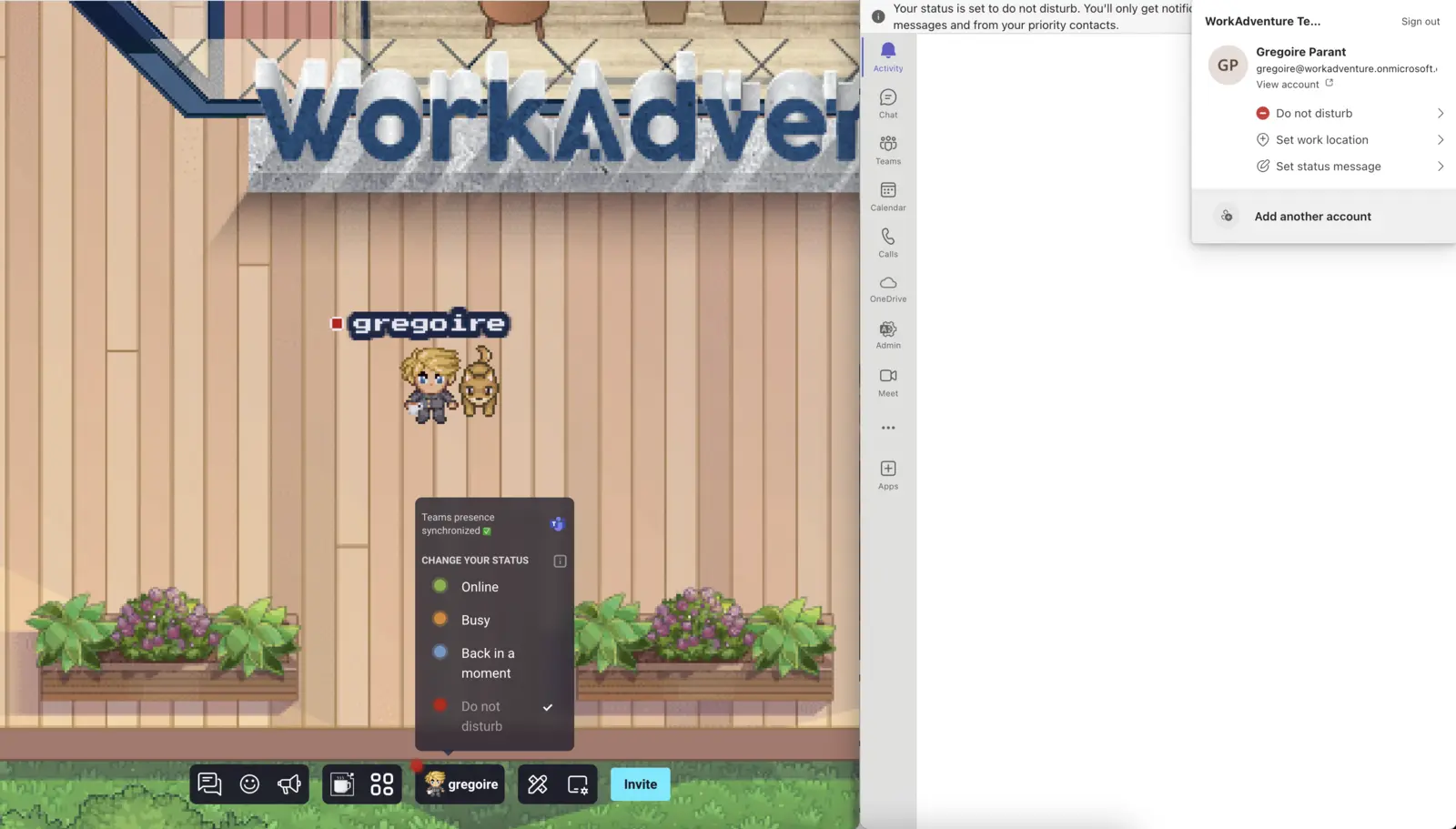Click the Teams presence synchronized text
Screen dimensions: 1456x829
[x=458, y=524]
